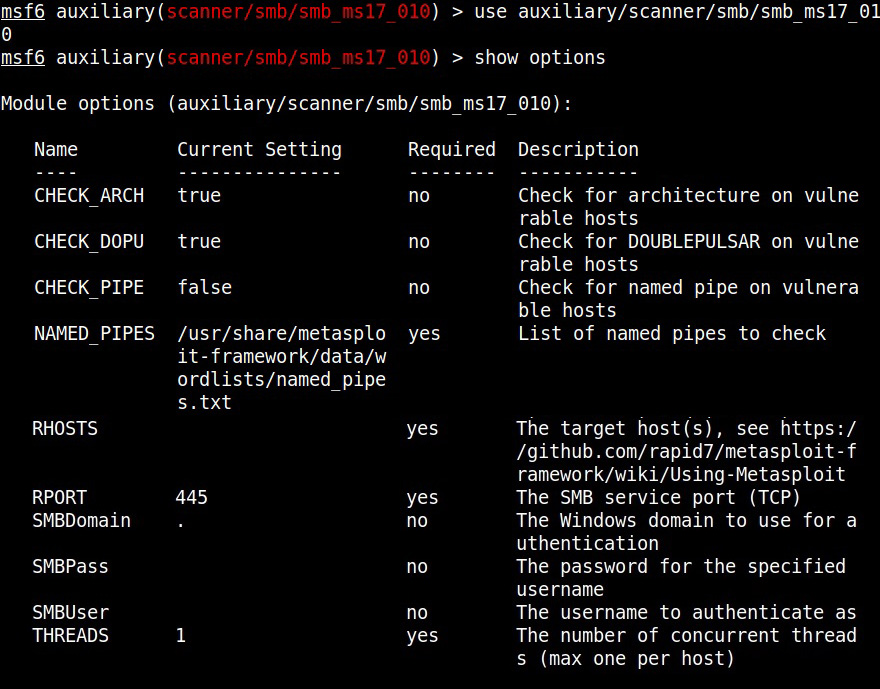
Task: Click the underlined msf6 prompt on second line
Action: click(23, 57)
